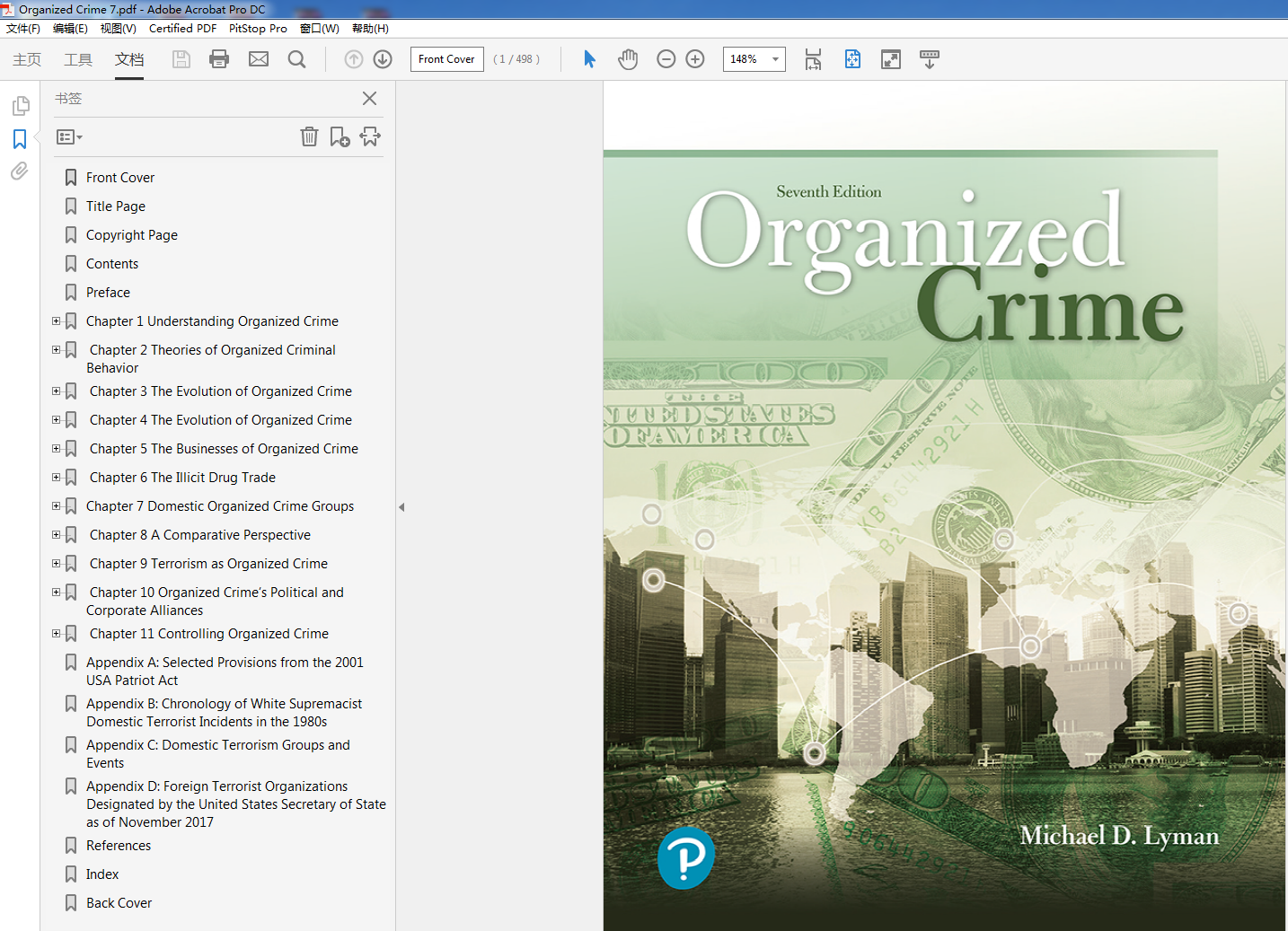This screenshot has width=1288, height=931.
Task: Open the 文件(F) menu
Action: pyautogui.click(x=23, y=29)
